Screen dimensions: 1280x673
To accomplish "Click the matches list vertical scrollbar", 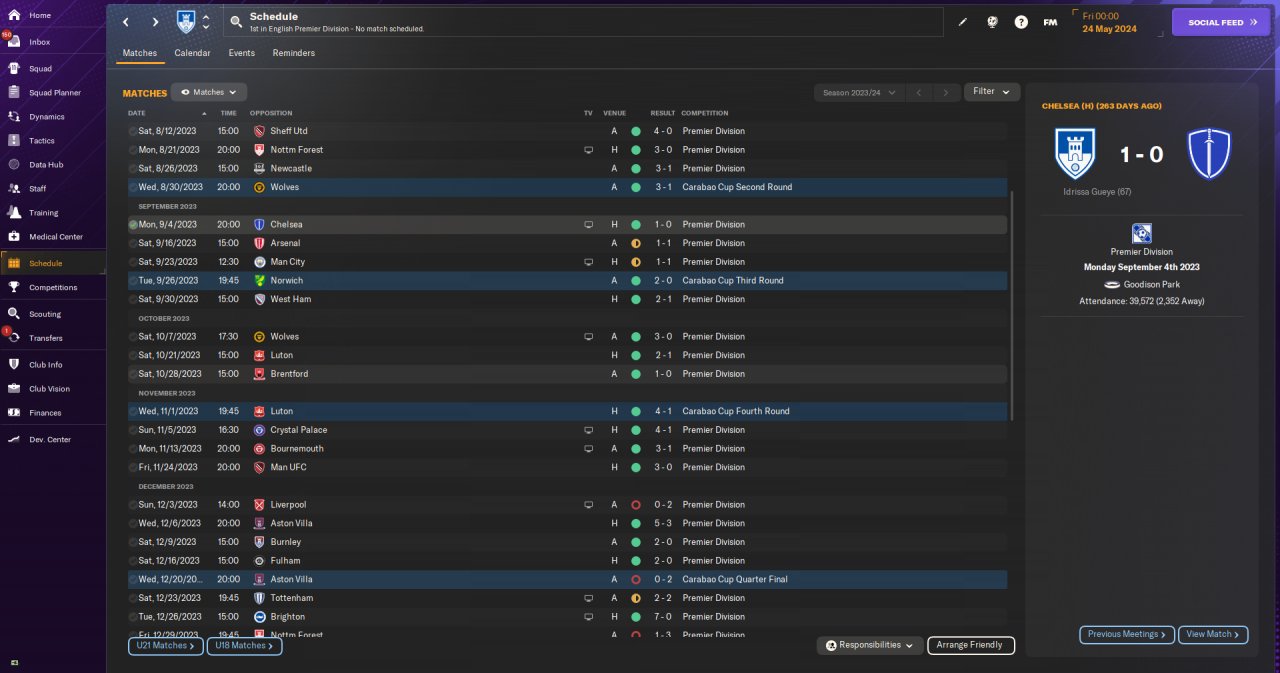I will pos(1013,305).
